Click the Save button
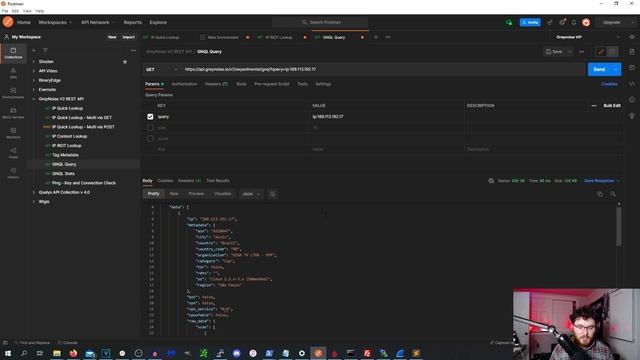Viewport: 640px width, 360px height. tap(554, 52)
